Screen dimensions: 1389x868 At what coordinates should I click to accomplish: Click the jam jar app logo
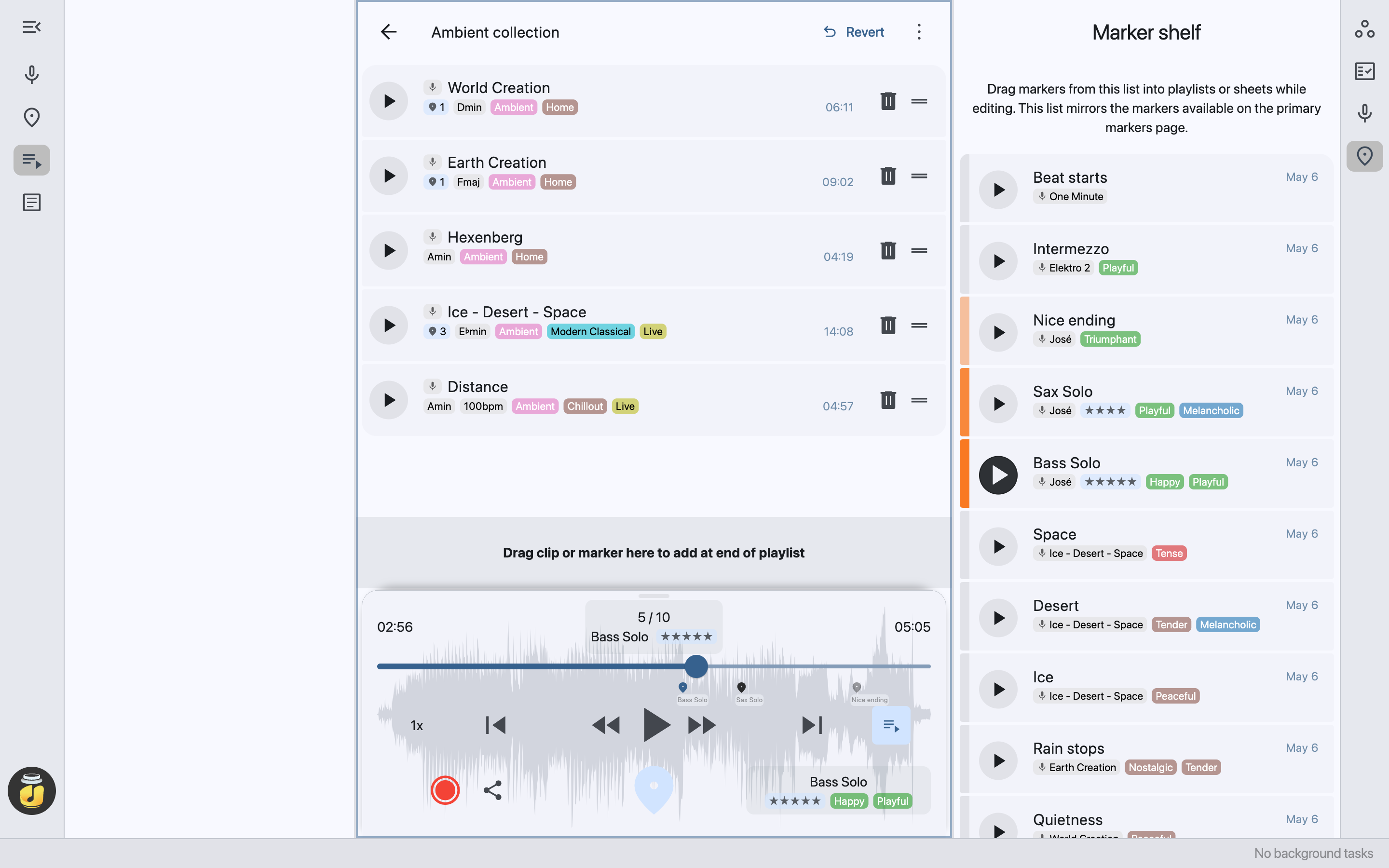(x=31, y=790)
